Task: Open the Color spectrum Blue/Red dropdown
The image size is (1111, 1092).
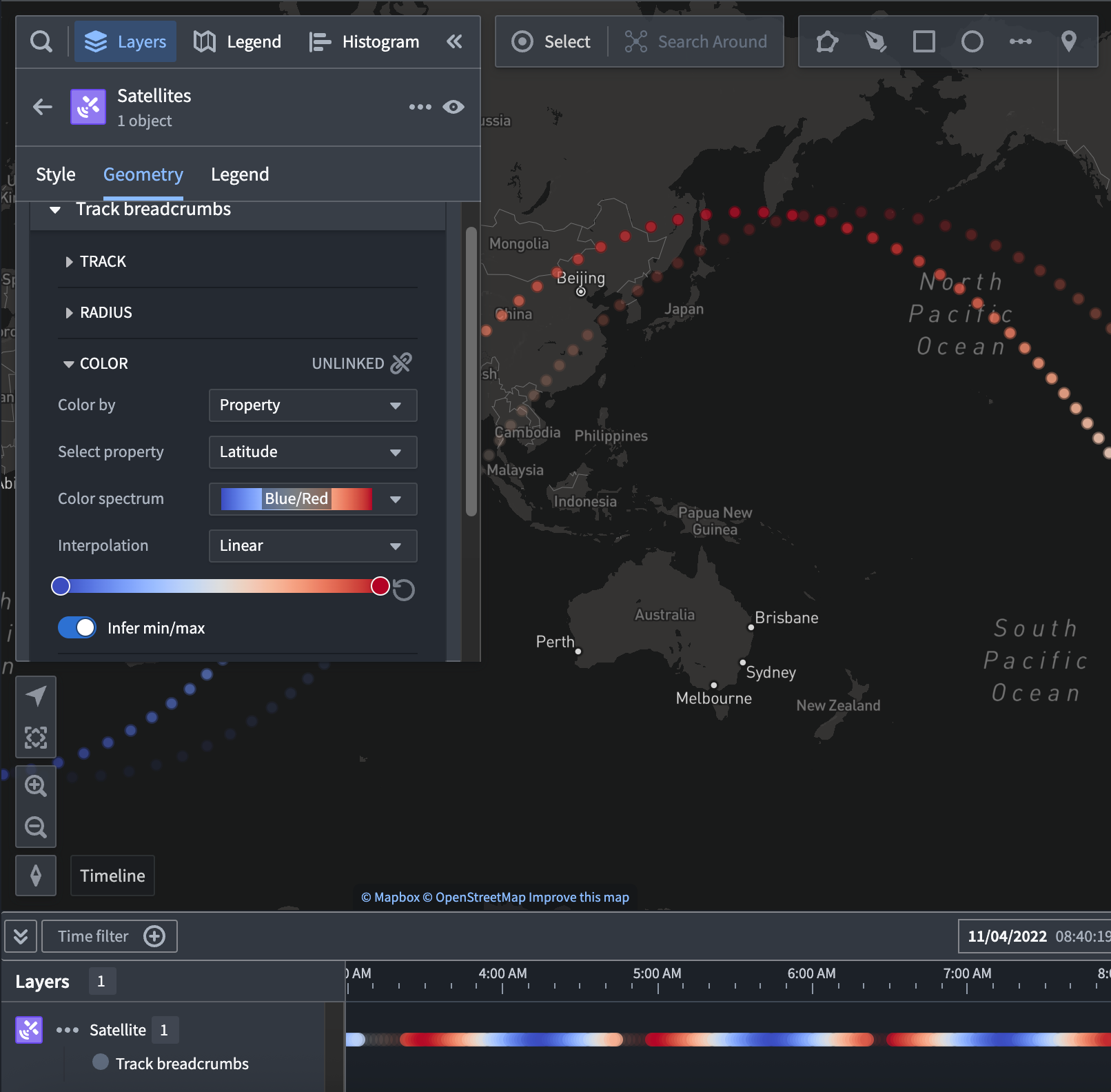Action: (313, 499)
